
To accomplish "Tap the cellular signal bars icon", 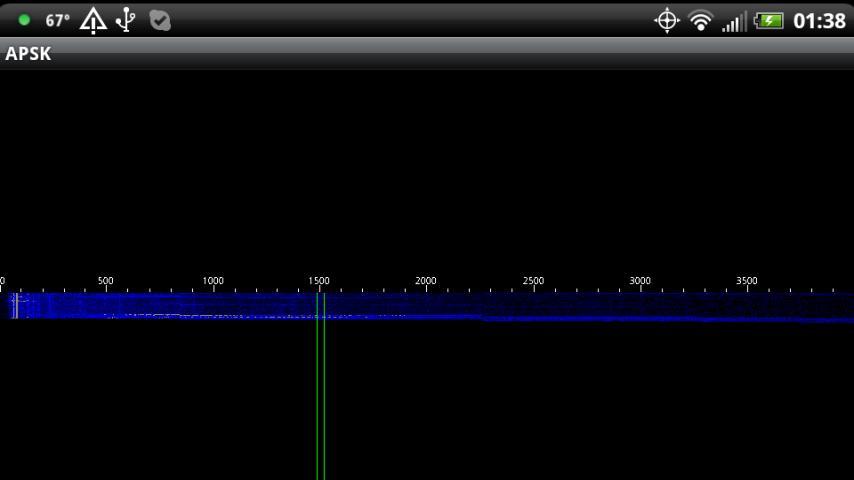I will pos(734,21).
